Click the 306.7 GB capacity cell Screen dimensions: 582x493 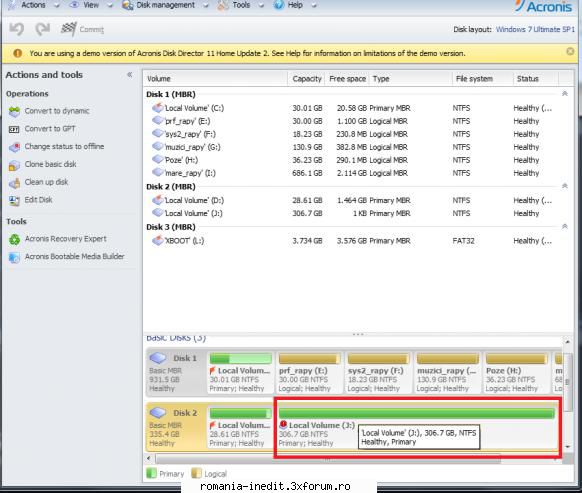coord(307,213)
